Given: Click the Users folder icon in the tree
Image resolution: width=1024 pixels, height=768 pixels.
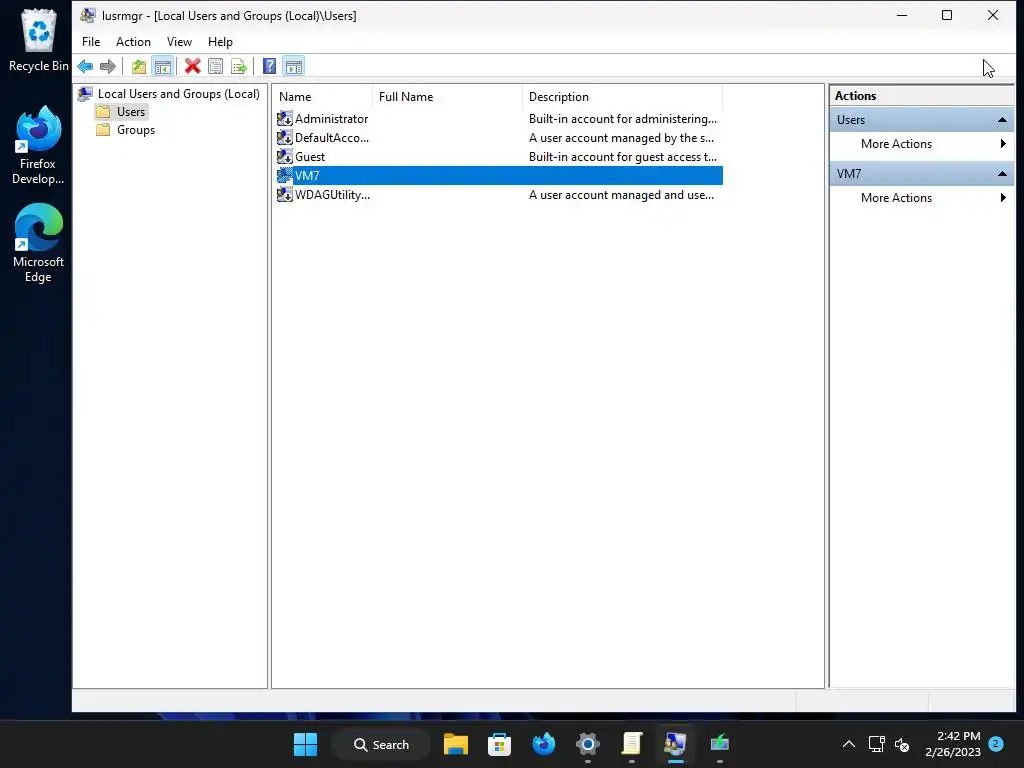Looking at the screenshot, I should [x=103, y=112].
